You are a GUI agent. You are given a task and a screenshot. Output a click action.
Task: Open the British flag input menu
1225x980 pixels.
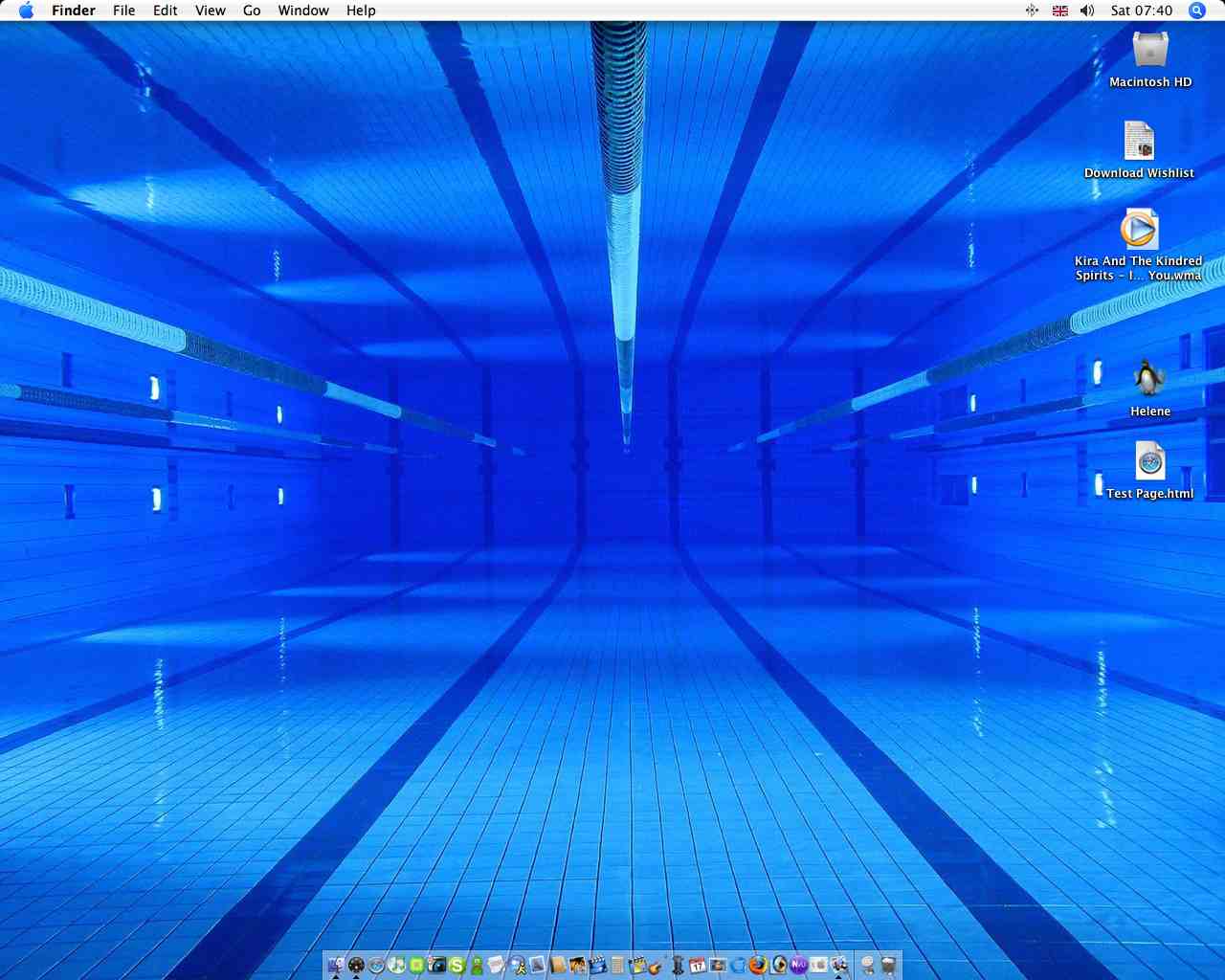pos(1059,11)
